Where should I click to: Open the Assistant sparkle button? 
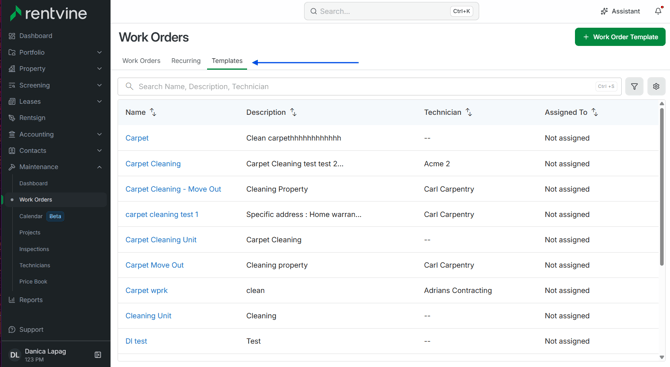620,11
